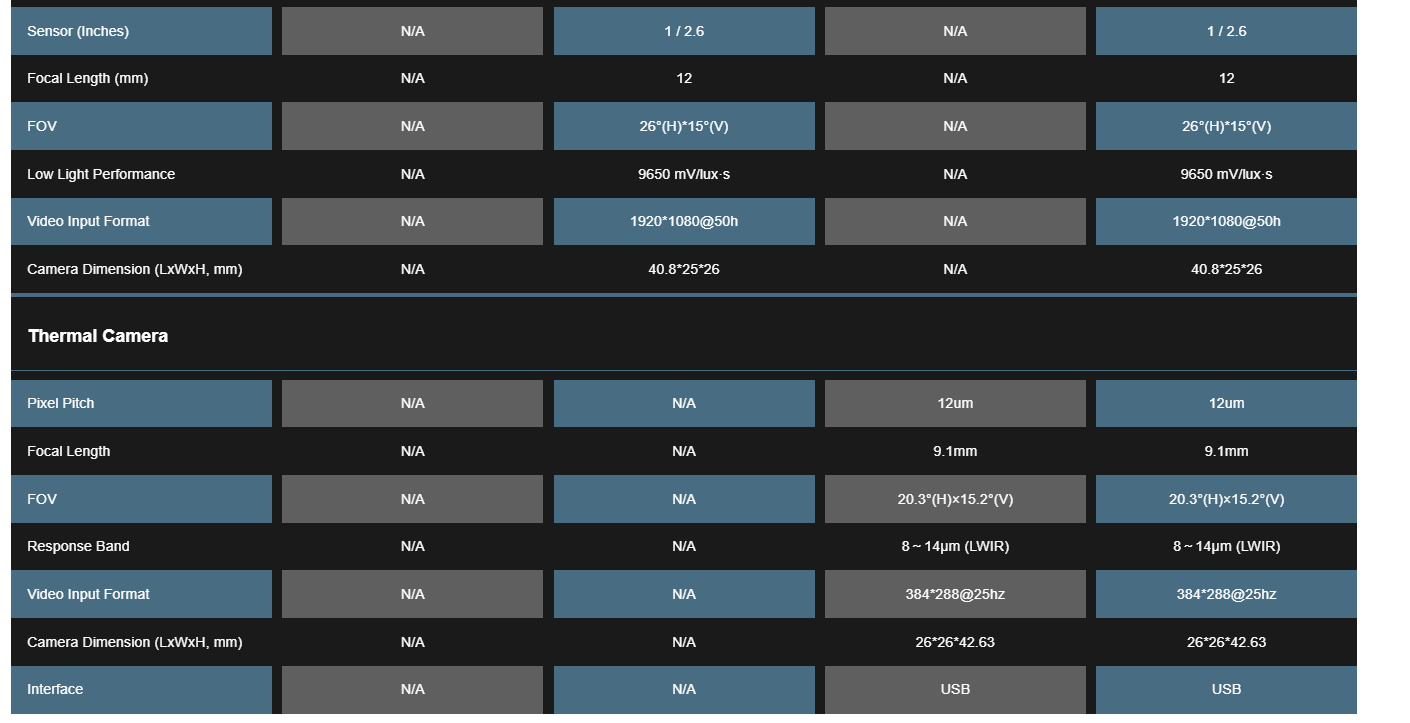Viewport: 1410px width, 723px height.
Task: Click the Sensor (Inches) row label
Action: 78,31
